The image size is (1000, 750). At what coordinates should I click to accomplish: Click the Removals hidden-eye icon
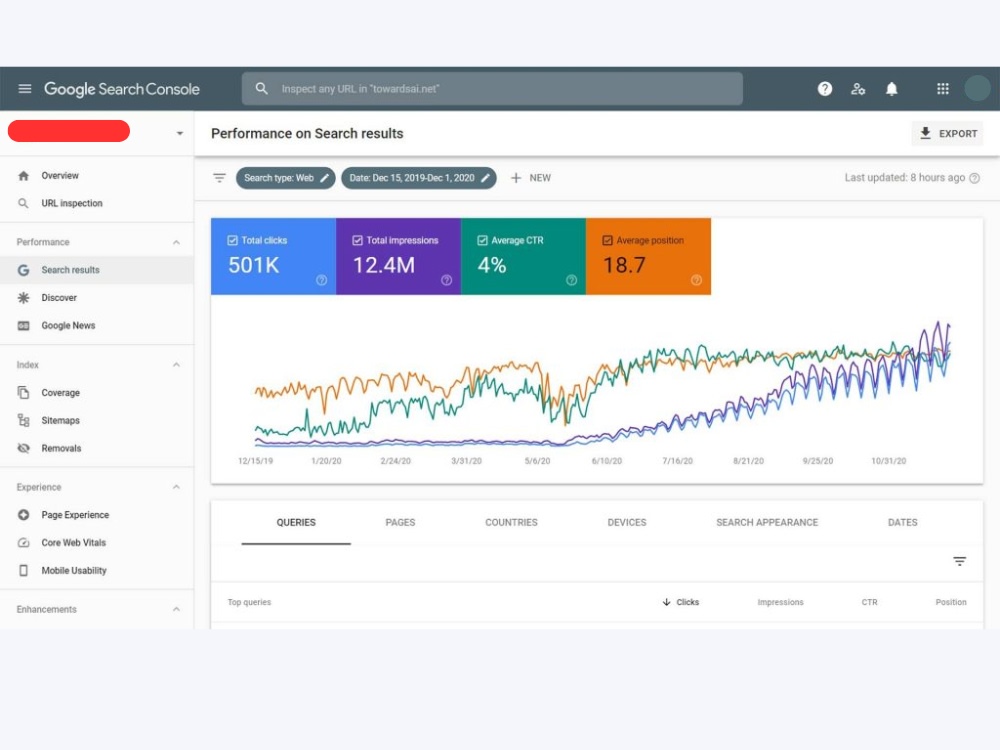tap(24, 448)
